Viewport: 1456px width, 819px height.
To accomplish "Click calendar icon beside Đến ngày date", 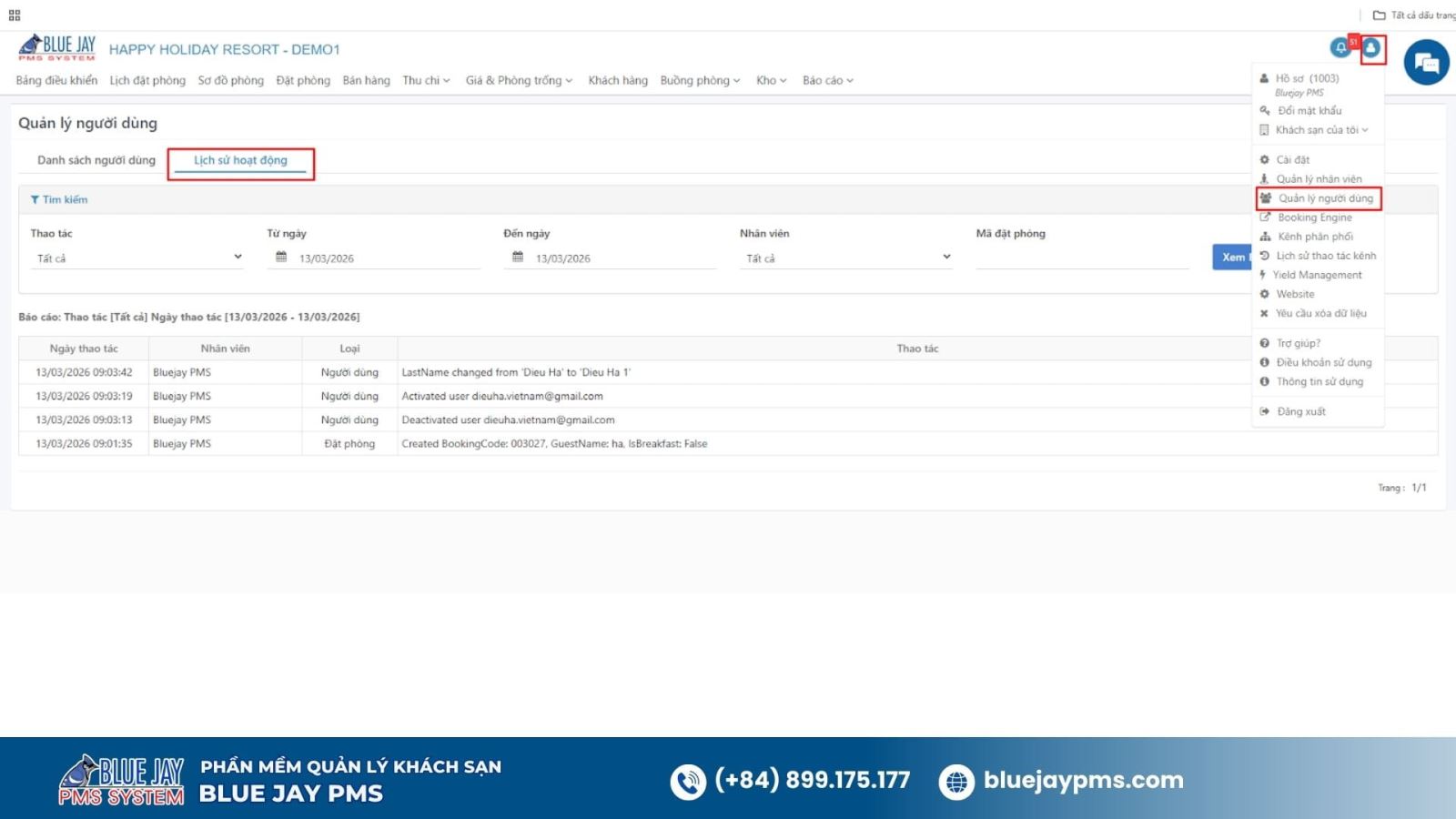I will [518, 258].
